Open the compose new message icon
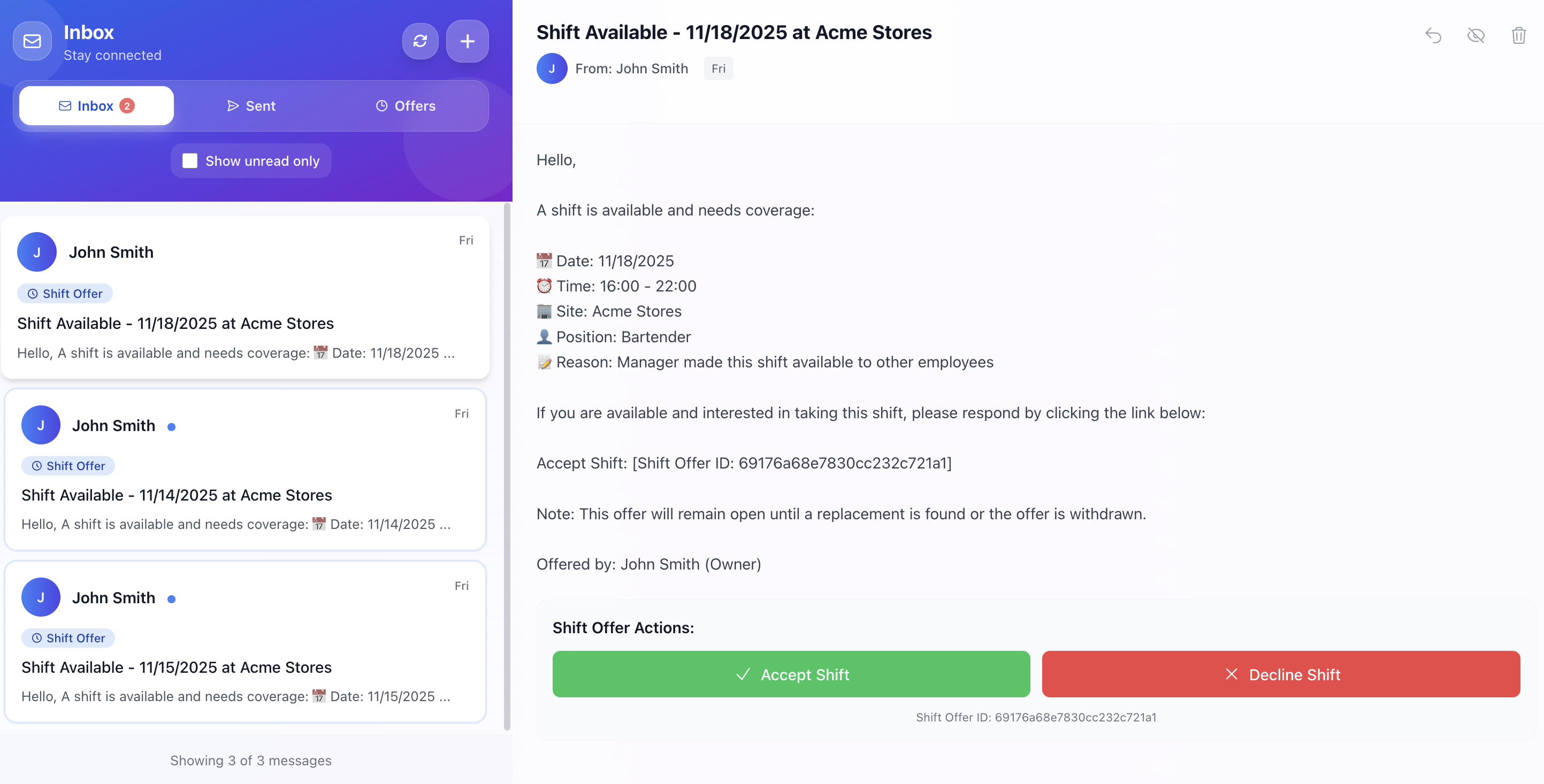This screenshot has height=784, width=1544. pos(467,41)
